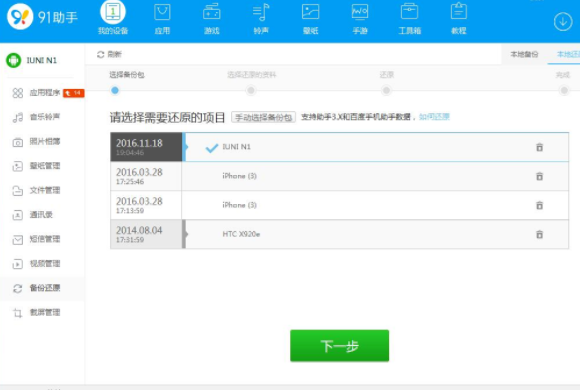580x390 pixels.
Task: Open 壁纸管理 in the sidebar
Action: coord(36,166)
